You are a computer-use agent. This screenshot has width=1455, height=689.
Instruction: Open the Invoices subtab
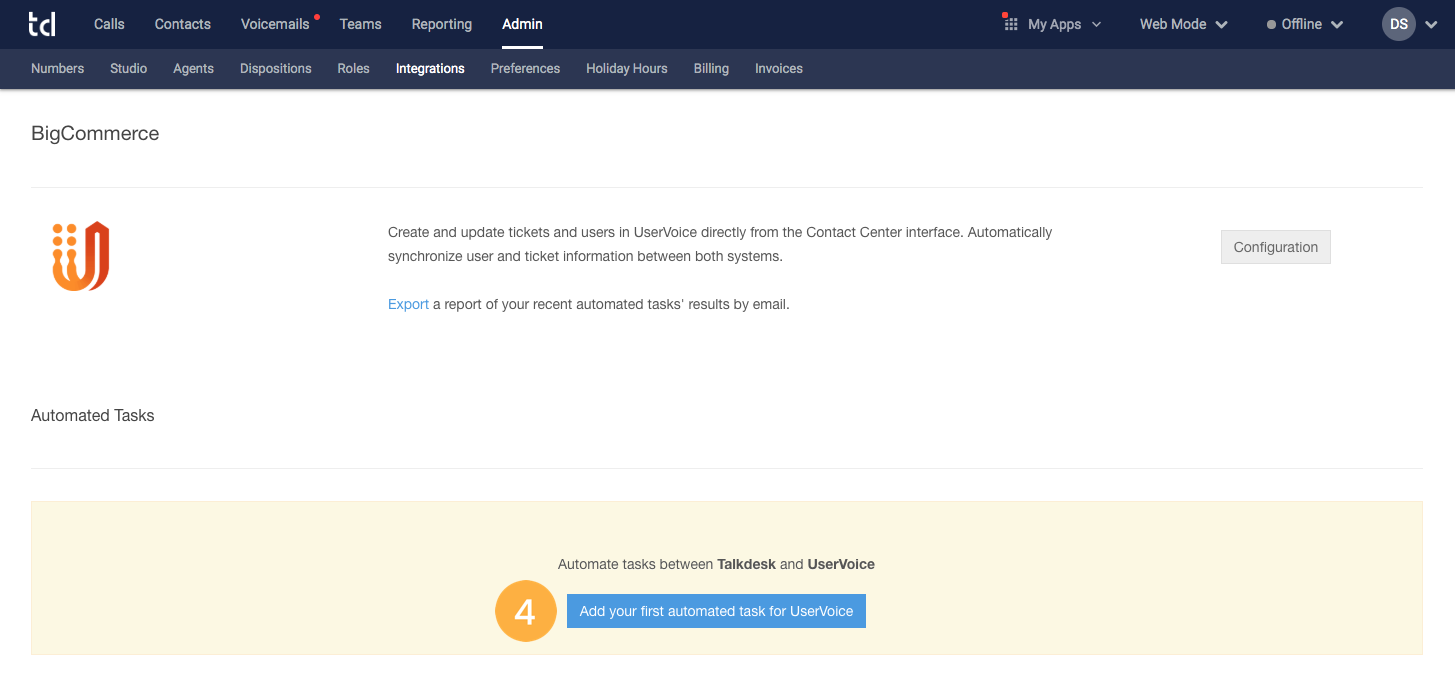tap(779, 69)
